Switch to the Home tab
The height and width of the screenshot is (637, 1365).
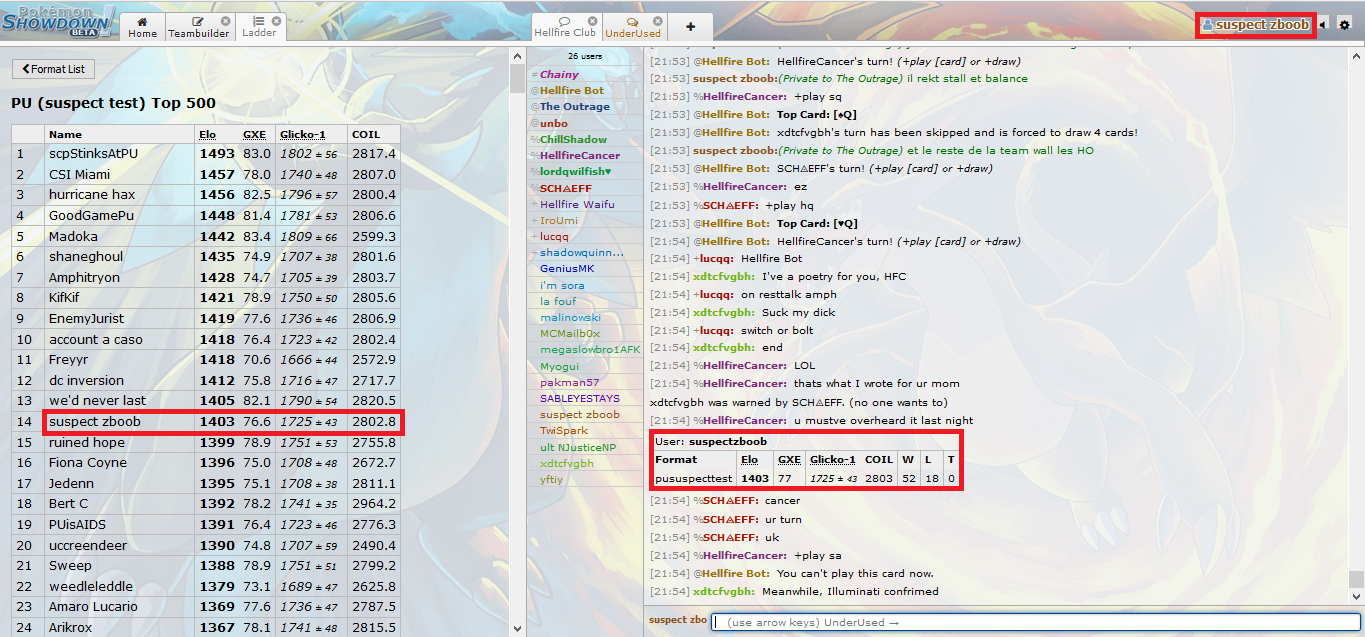[x=142, y=27]
